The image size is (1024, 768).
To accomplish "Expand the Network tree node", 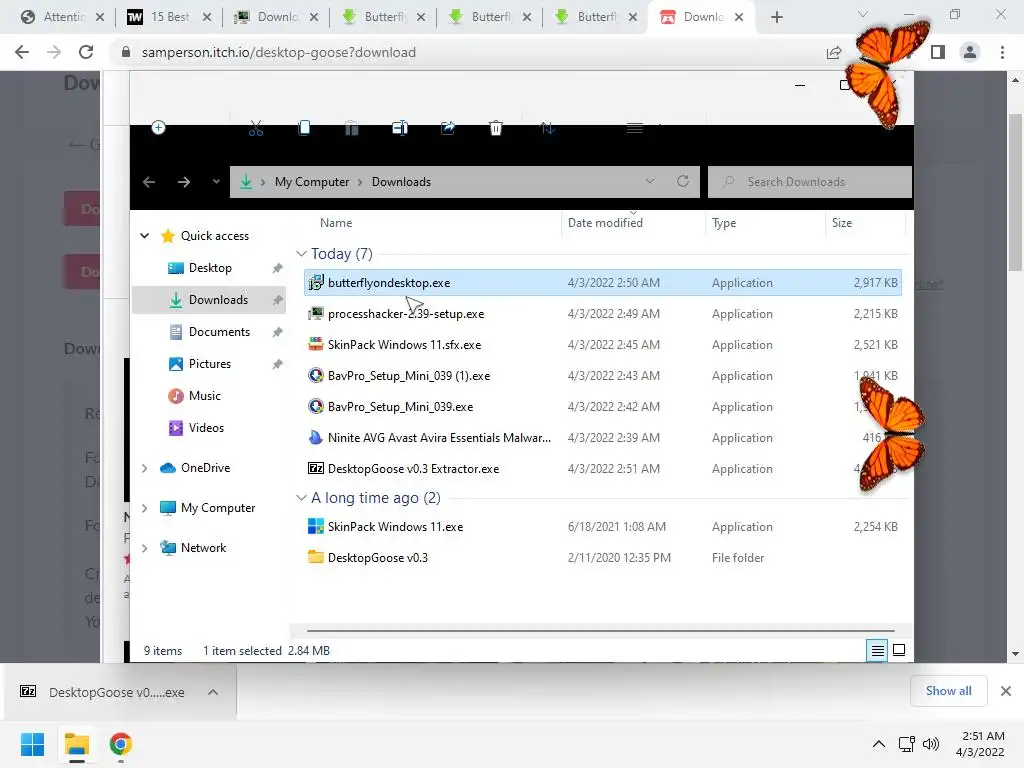I will coord(145,548).
